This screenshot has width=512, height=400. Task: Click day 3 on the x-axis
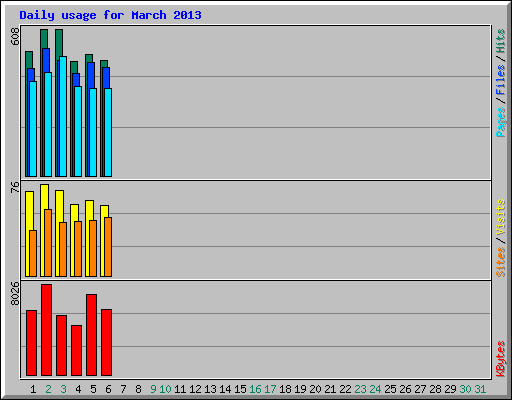coord(63,389)
